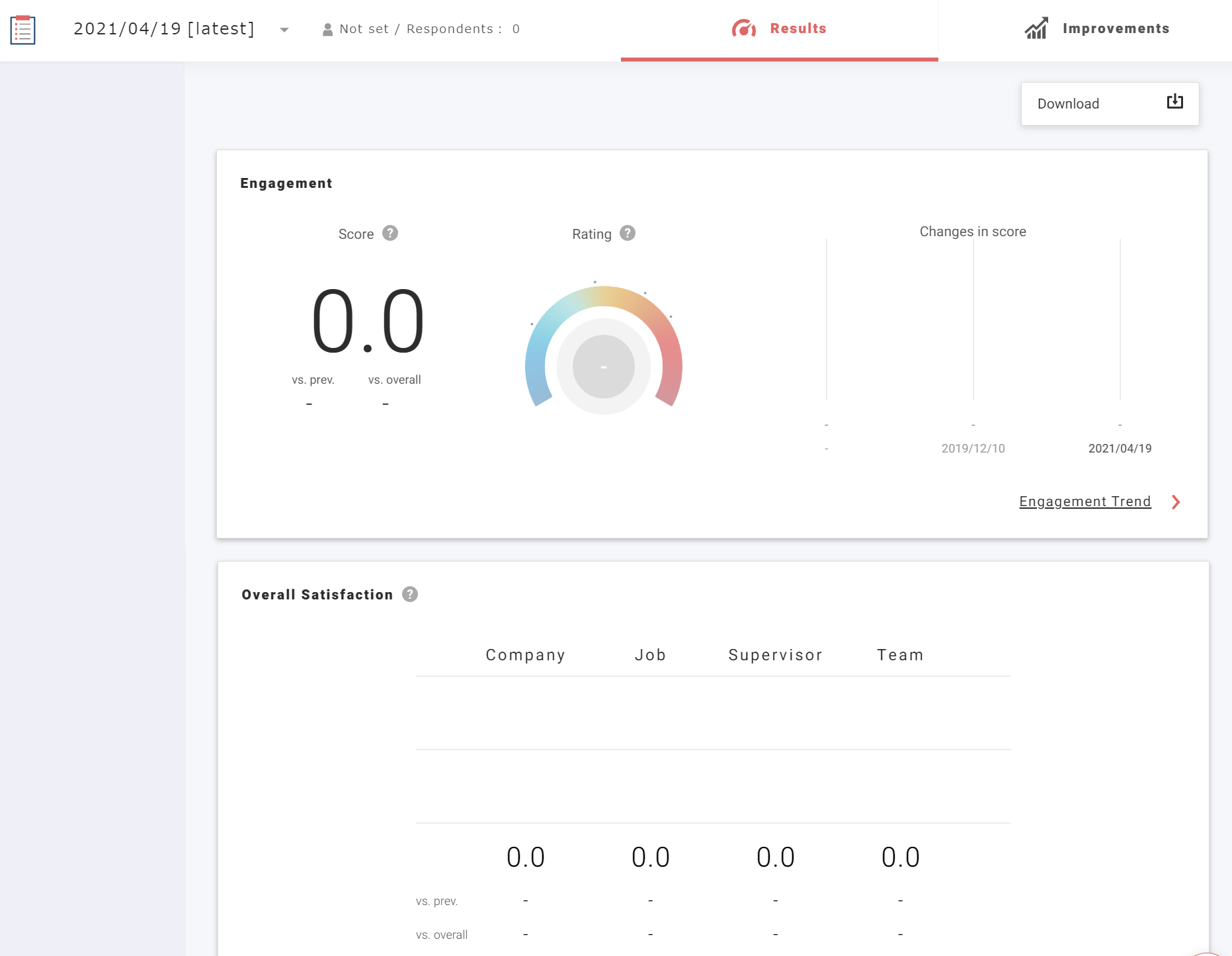Click the Results gauge icon
Viewport: 1232px width, 956px height.
[x=744, y=28]
